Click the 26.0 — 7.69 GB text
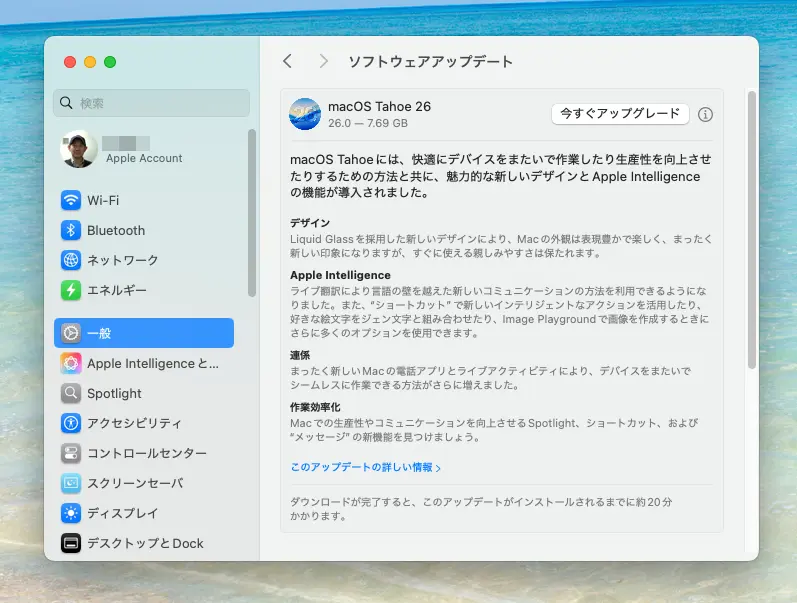This screenshot has width=797, height=603. [x=368, y=124]
